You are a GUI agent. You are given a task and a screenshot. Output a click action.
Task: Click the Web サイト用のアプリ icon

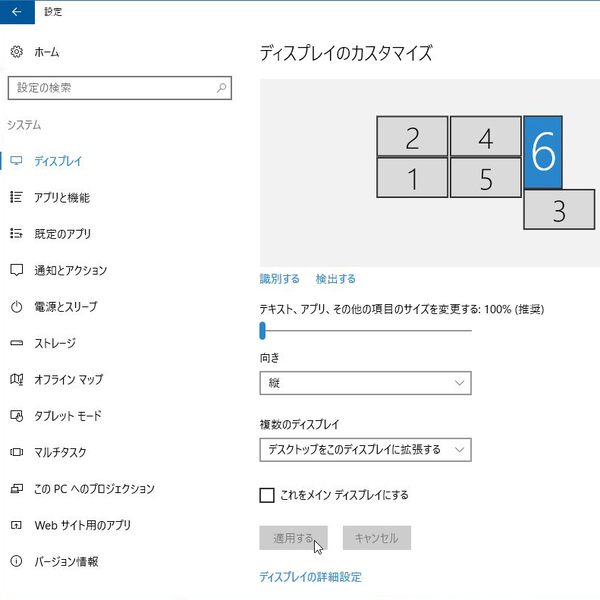click(x=16, y=525)
